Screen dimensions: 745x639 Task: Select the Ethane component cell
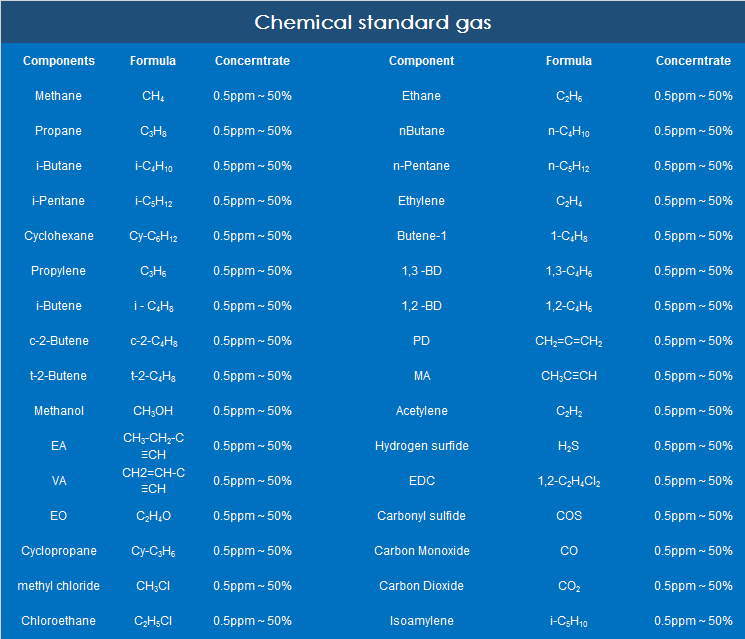pos(421,96)
